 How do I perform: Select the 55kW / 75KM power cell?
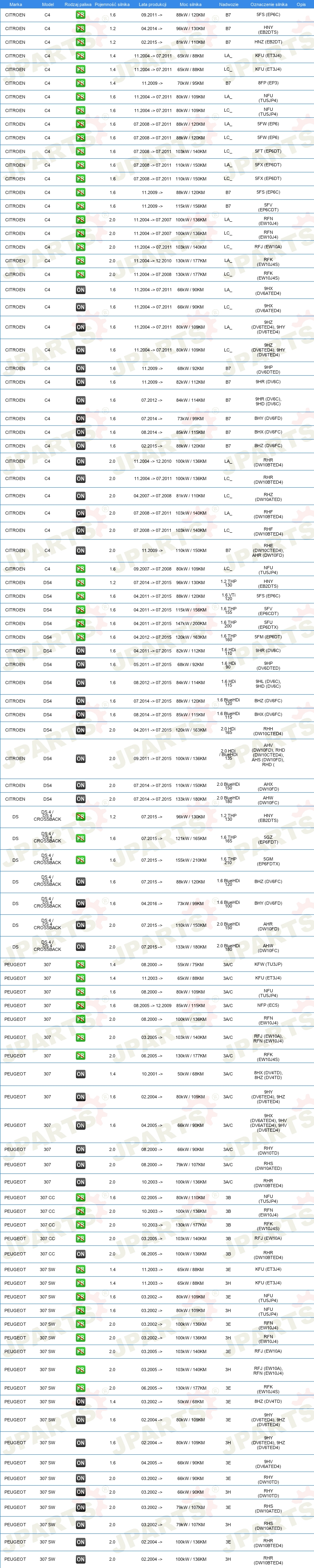190,965
